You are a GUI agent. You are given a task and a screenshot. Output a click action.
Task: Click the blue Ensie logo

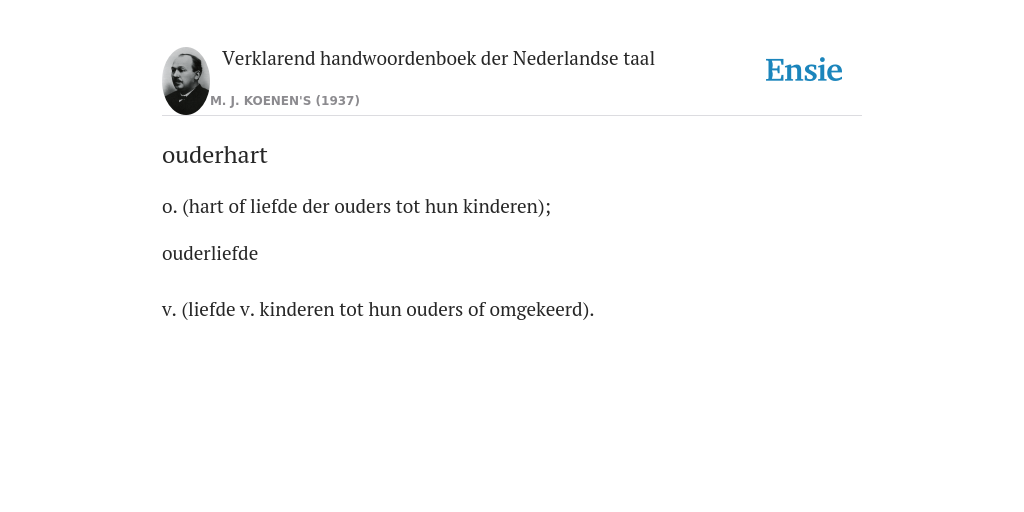click(804, 70)
